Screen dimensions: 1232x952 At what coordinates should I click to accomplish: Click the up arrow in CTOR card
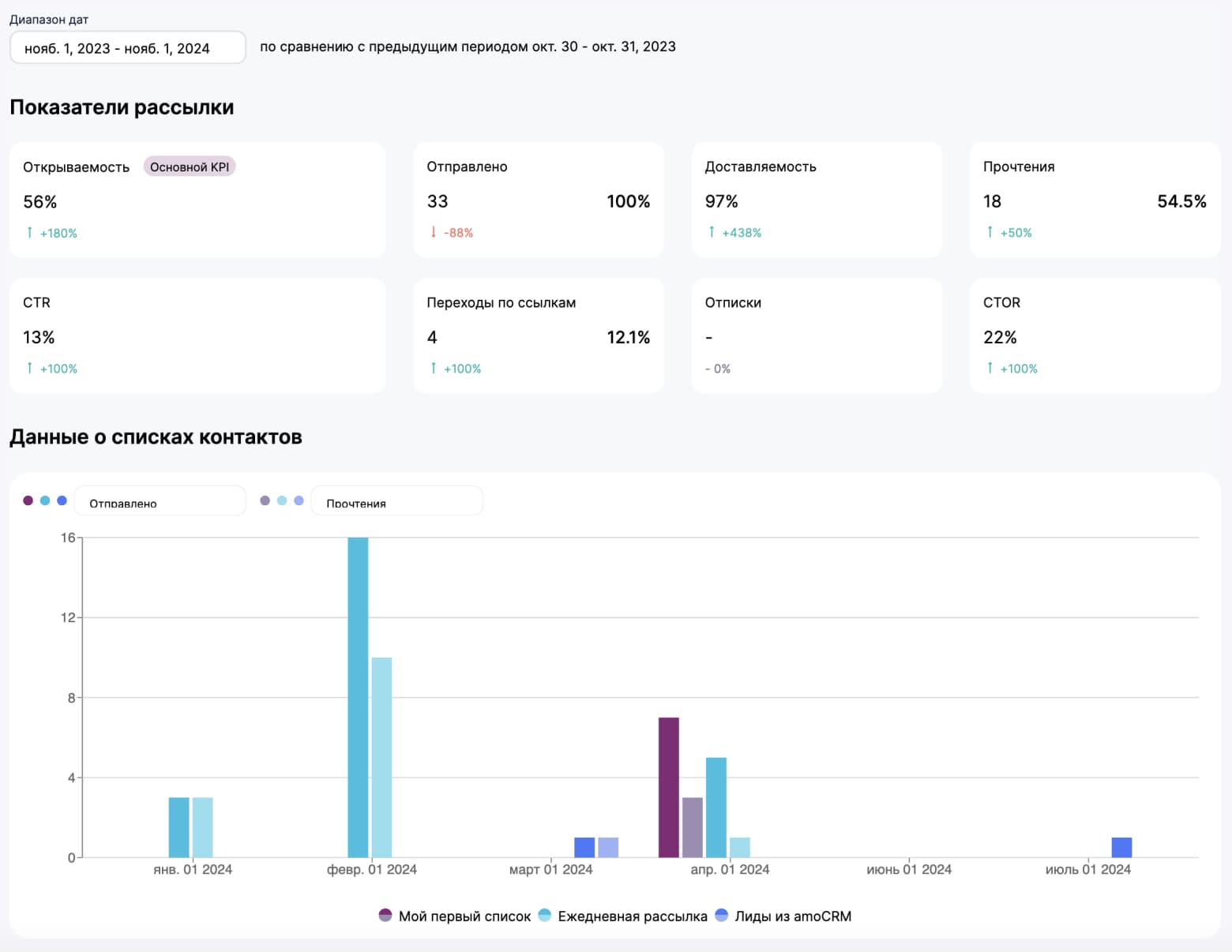(x=990, y=368)
